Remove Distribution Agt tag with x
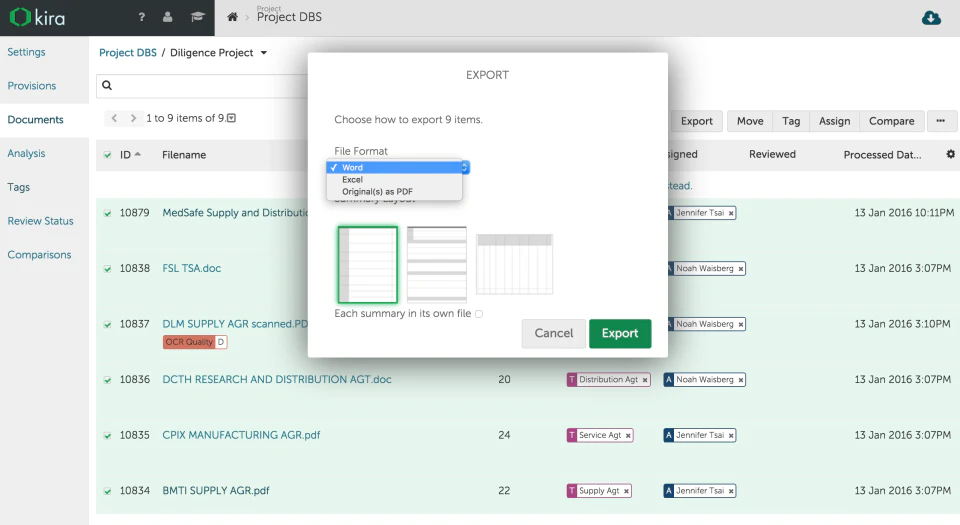Viewport: 960px width, 525px height. click(645, 380)
